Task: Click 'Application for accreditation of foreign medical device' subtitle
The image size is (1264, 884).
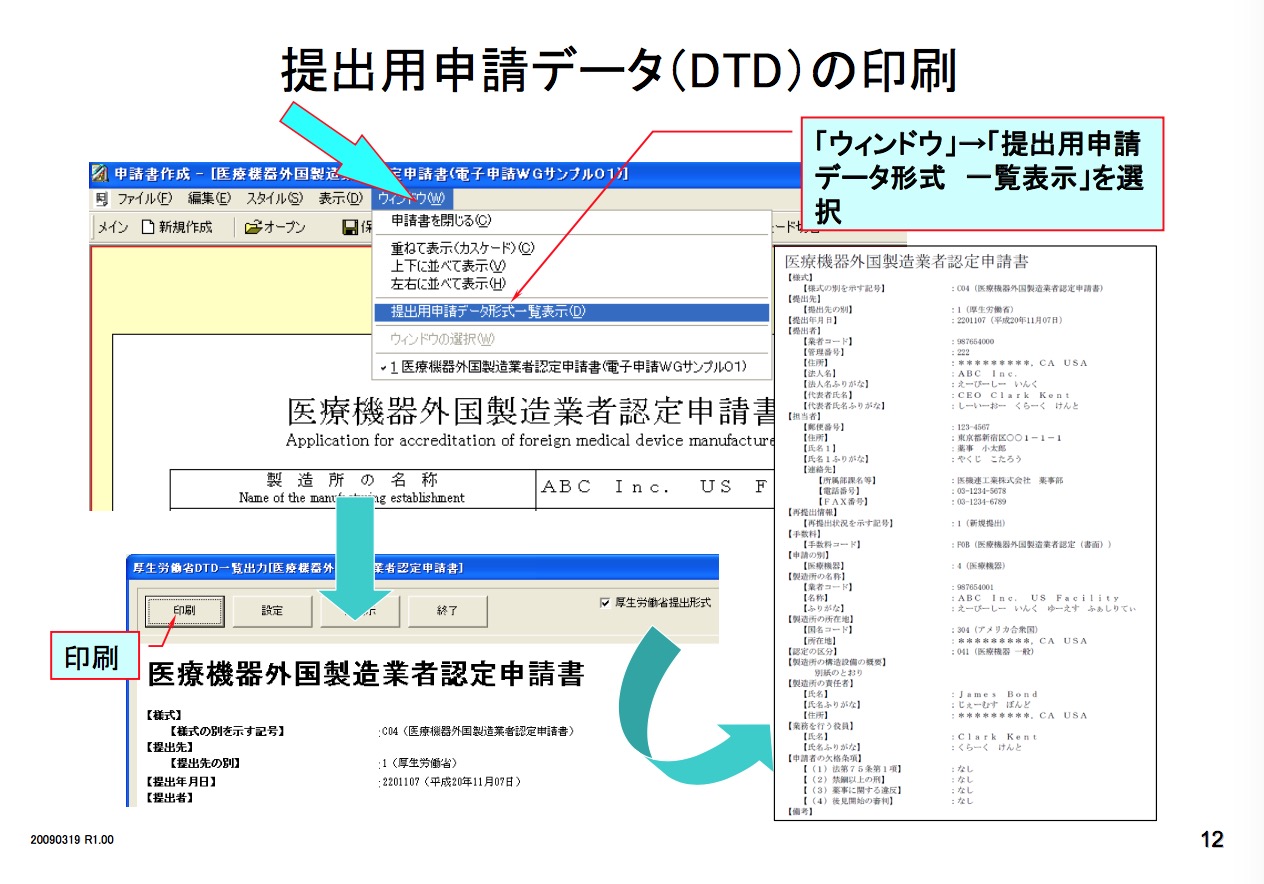Action: (x=531, y=440)
